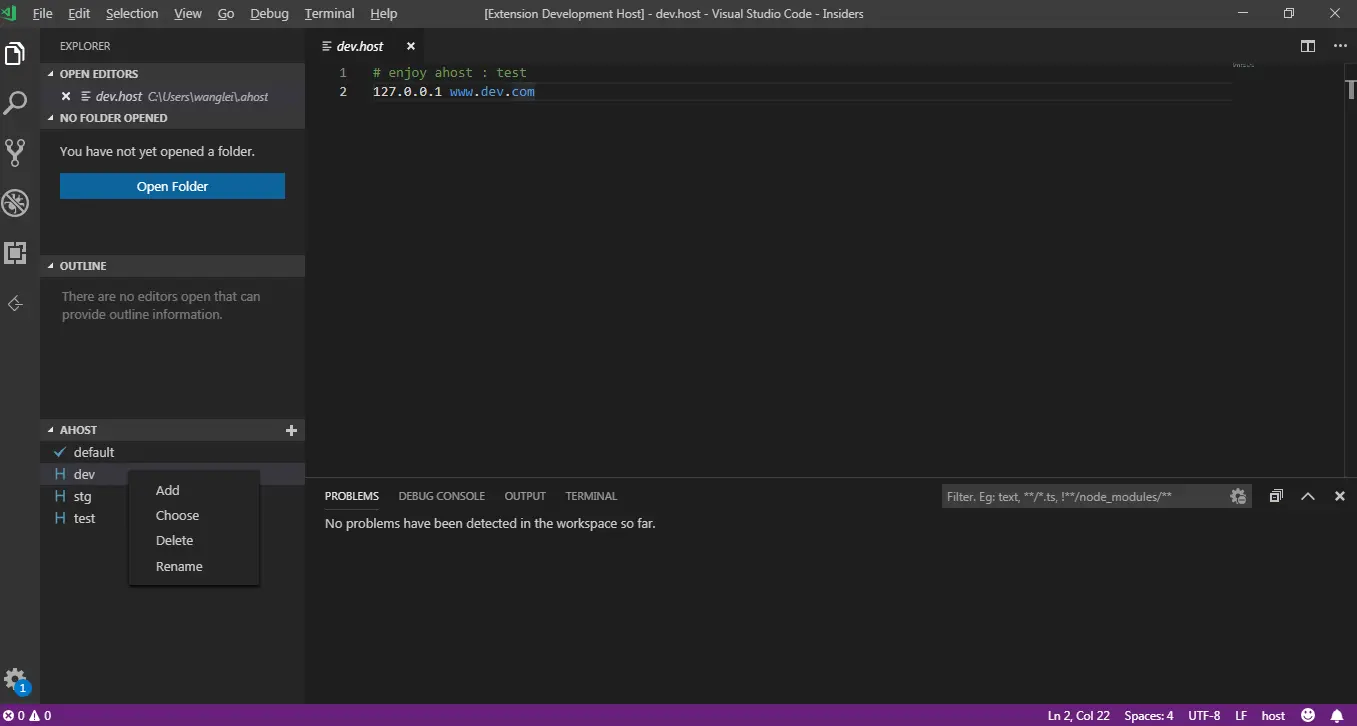The width and height of the screenshot is (1357, 726).
Task: Open the Explorer view in activity bar
Action: click(x=15, y=54)
